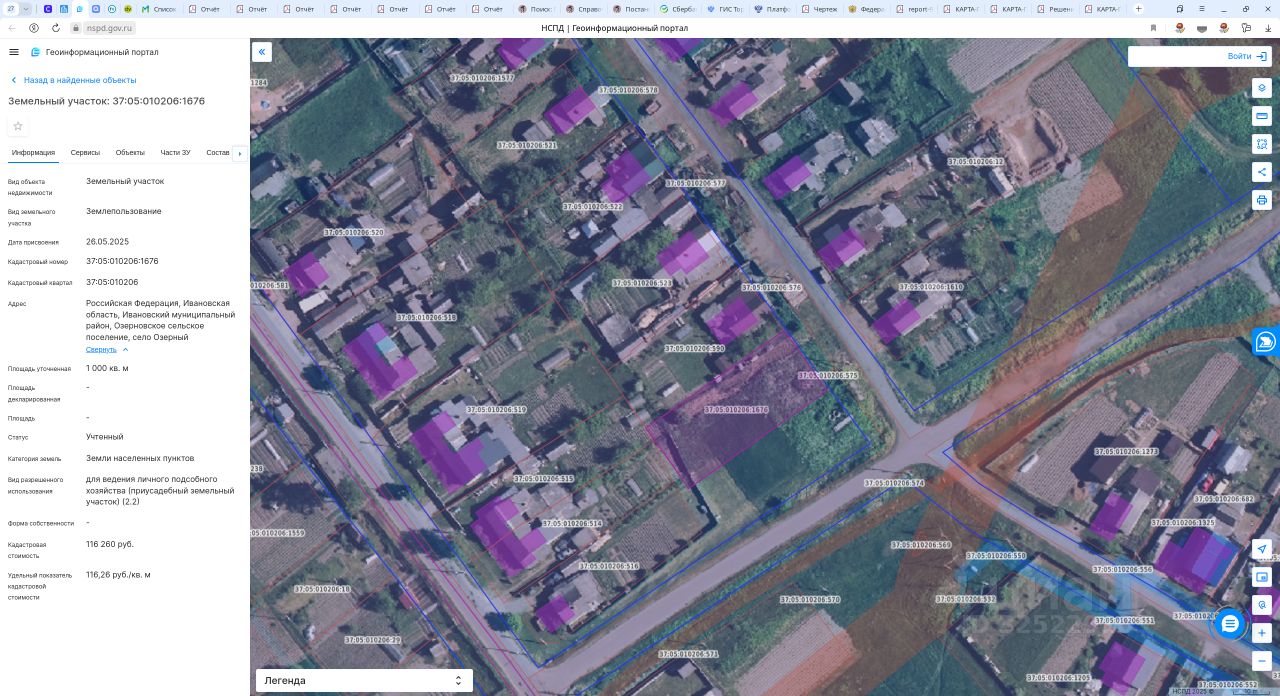Click the date value 26.05.2025
The image size is (1280, 696).
click(x=107, y=242)
